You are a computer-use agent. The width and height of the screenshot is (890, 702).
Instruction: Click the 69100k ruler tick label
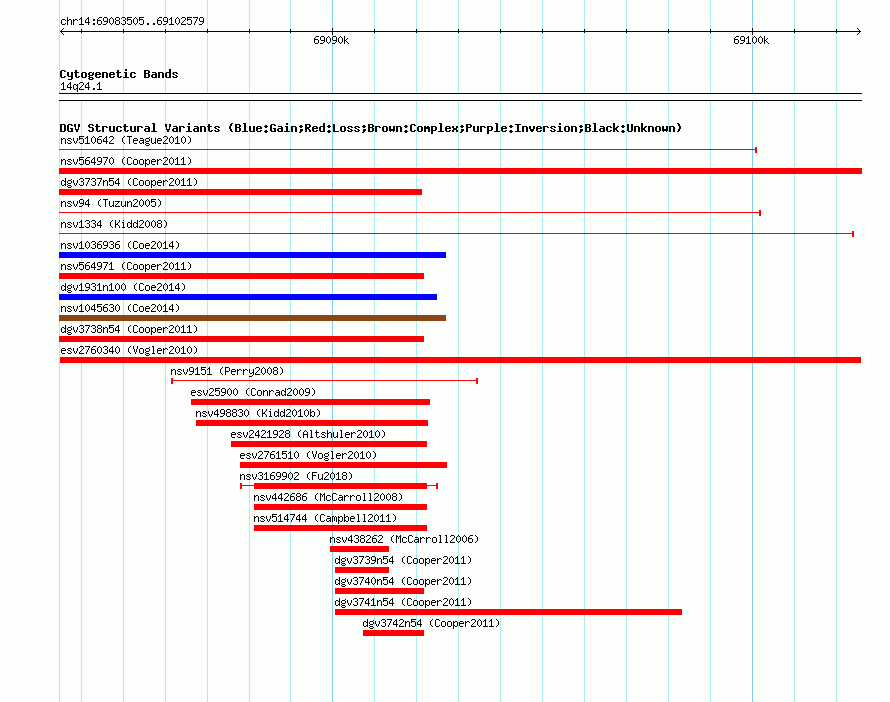(x=751, y=40)
